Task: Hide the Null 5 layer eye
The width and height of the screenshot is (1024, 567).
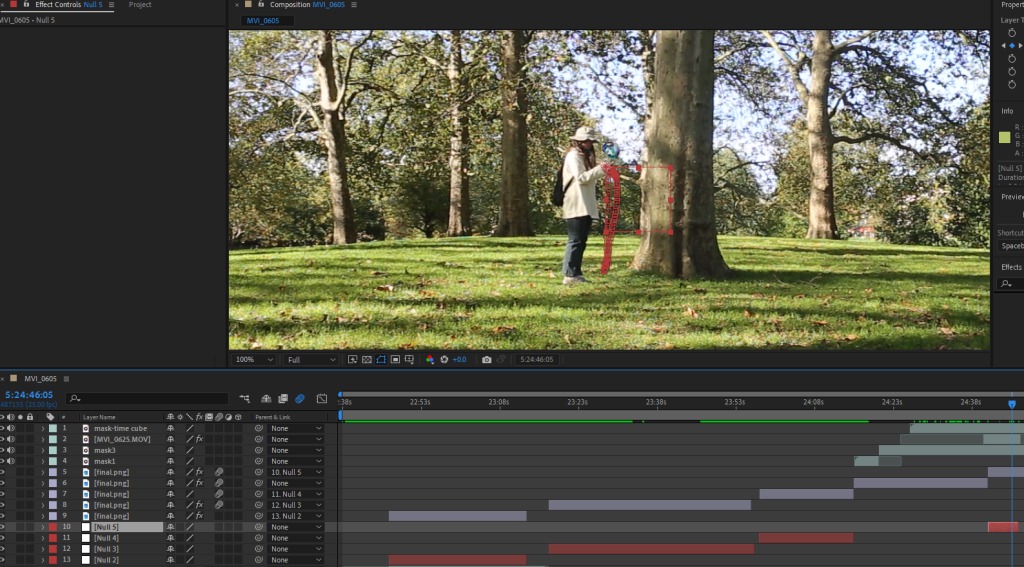Action: pyautogui.click(x=2, y=527)
